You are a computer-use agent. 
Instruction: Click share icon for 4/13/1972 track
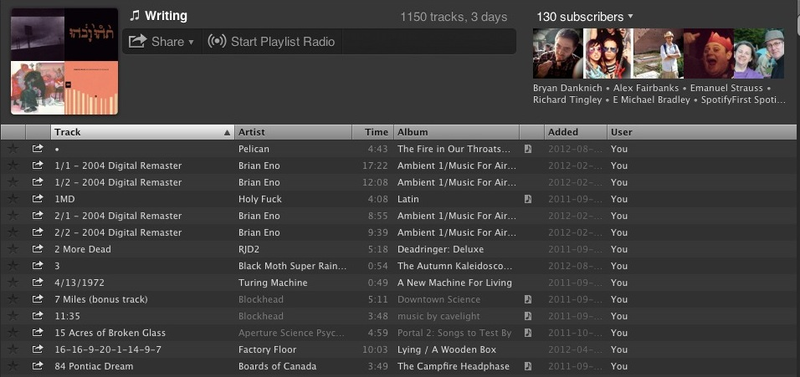(37, 283)
